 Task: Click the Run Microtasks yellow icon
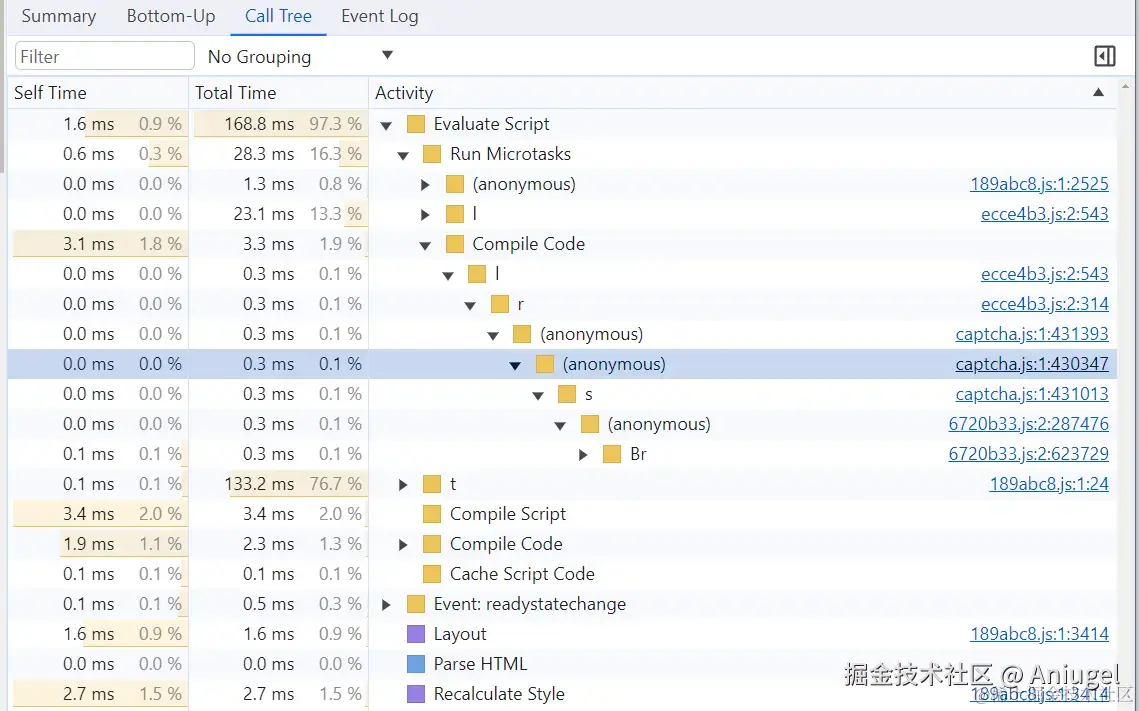[432, 154]
